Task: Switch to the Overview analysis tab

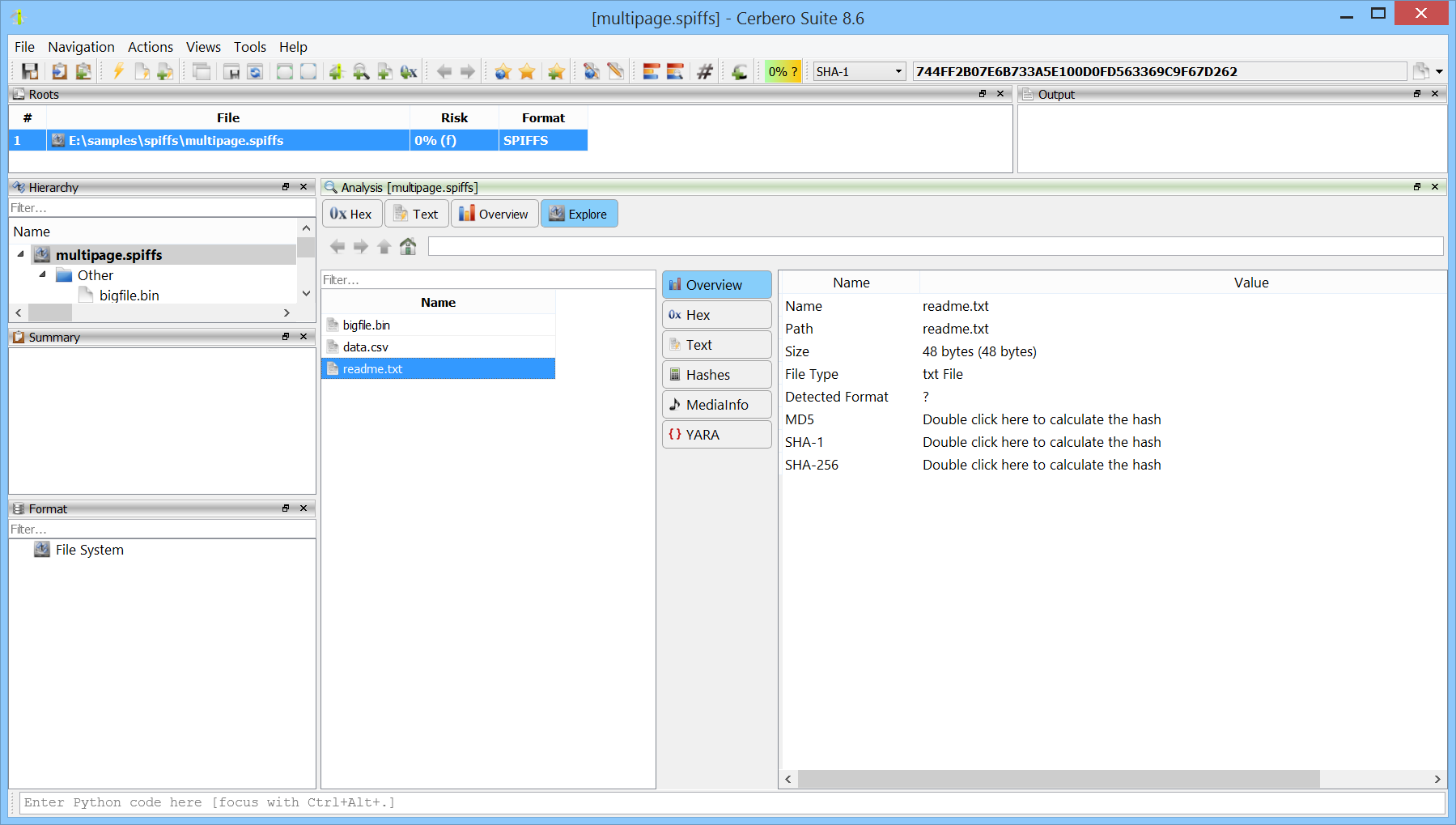Action: pos(494,214)
